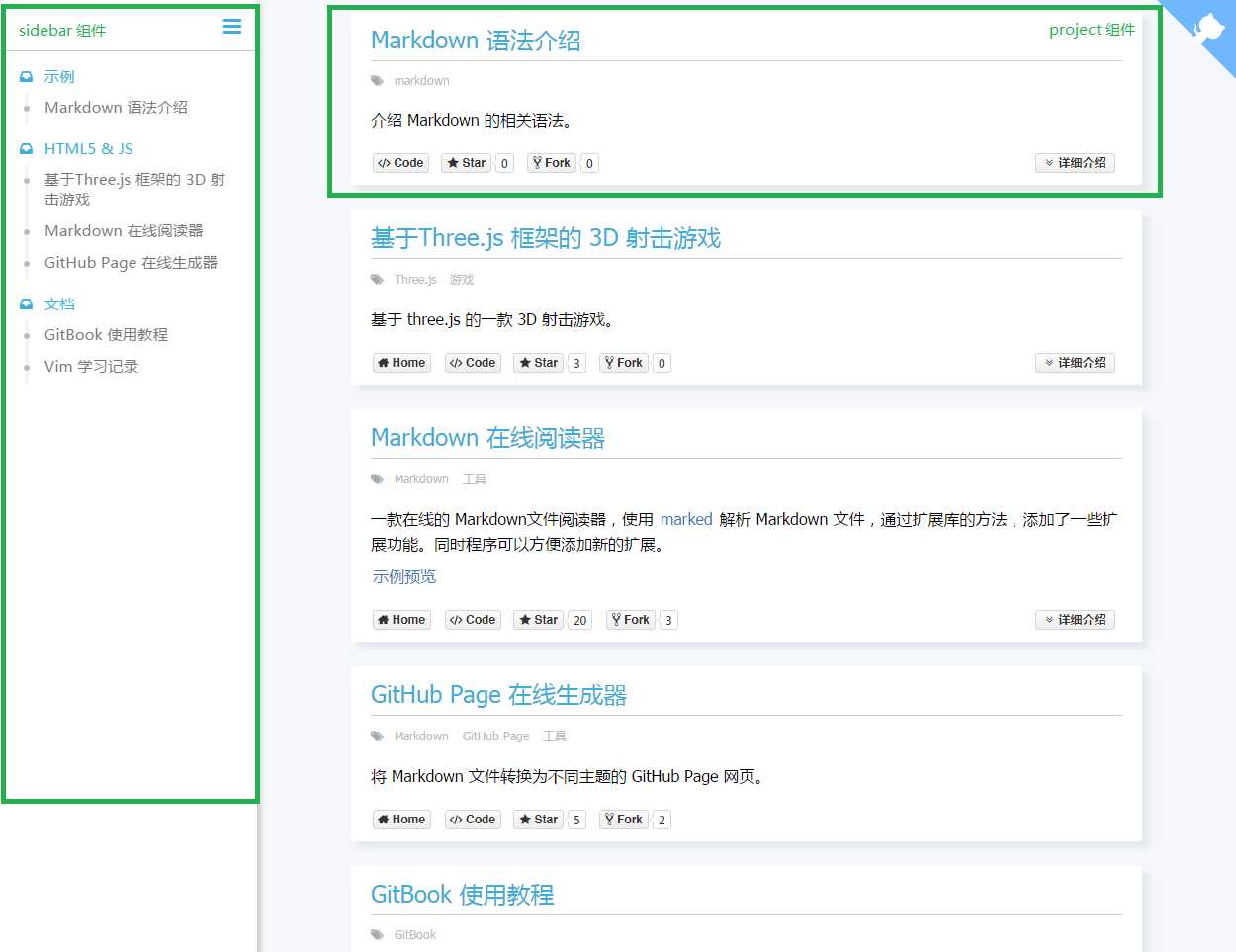The image size is (1236, 952).
Task: Open the Markdown 在线阅读器 project title
Action: (487, 438)
